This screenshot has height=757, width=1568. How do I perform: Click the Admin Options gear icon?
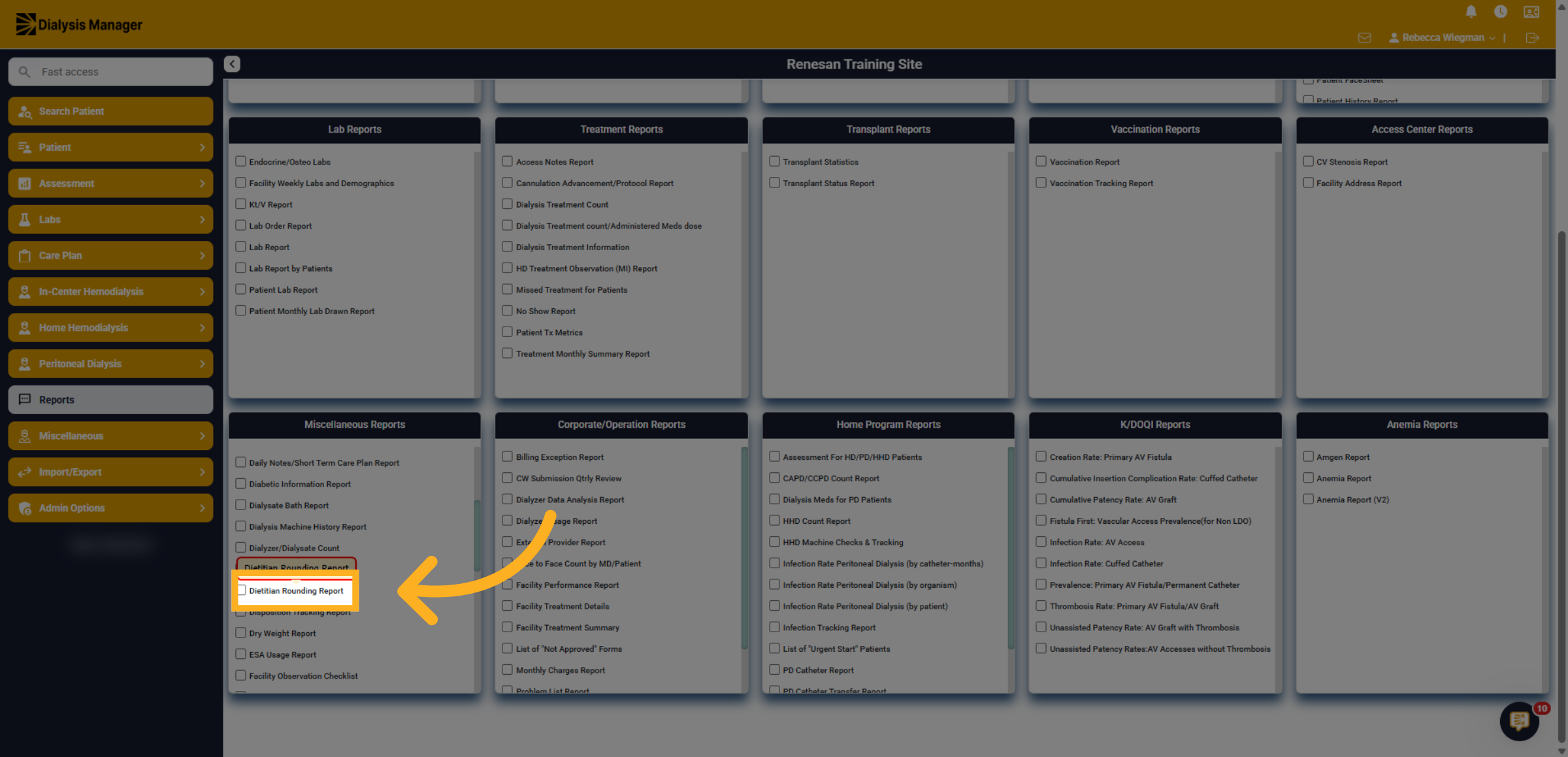(25, 508)
